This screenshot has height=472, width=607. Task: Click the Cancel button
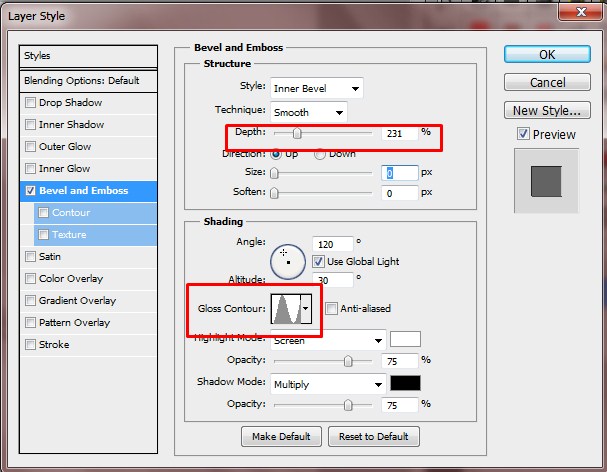[547, 82]
